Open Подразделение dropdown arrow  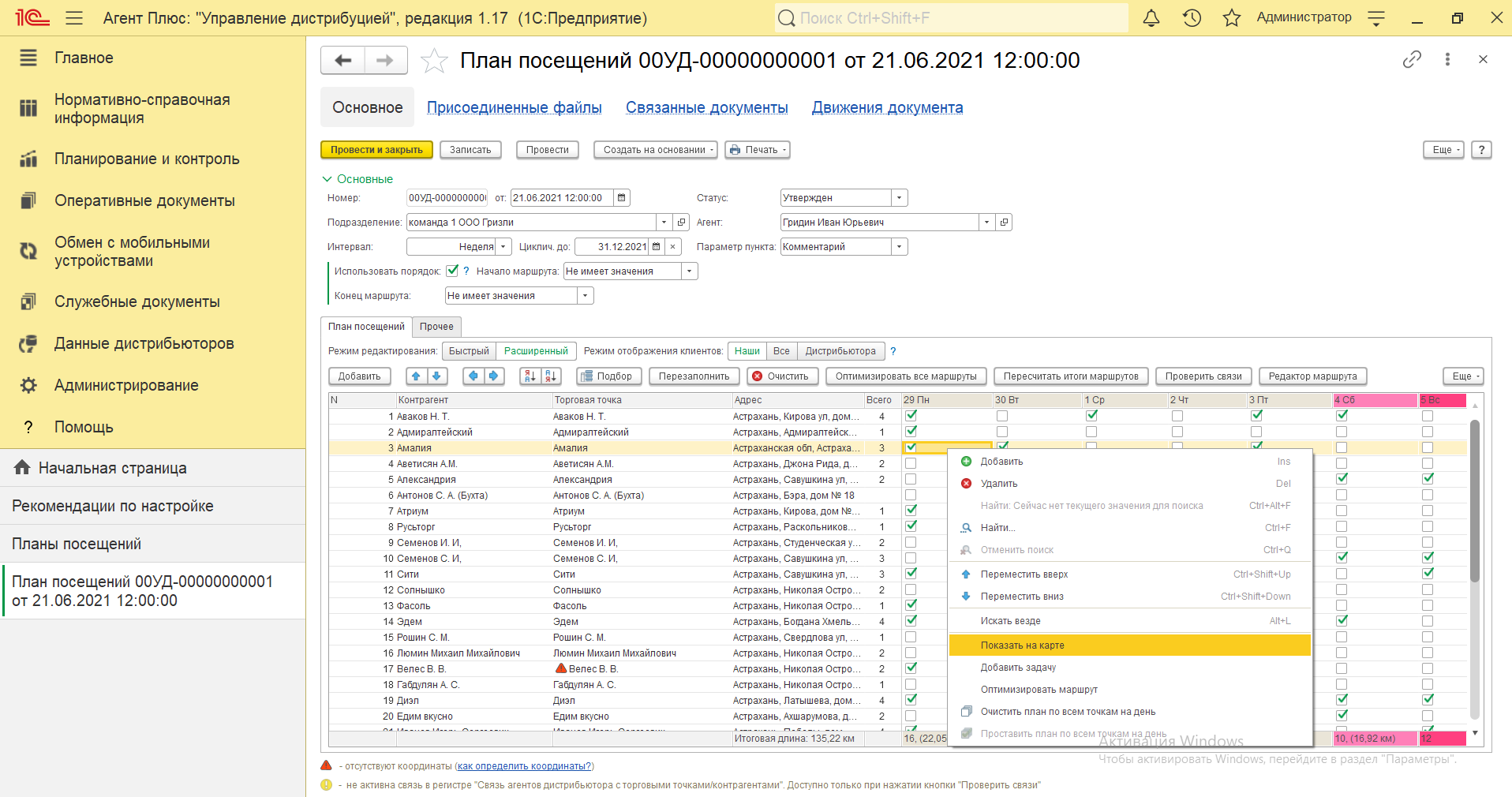(664, 223)
